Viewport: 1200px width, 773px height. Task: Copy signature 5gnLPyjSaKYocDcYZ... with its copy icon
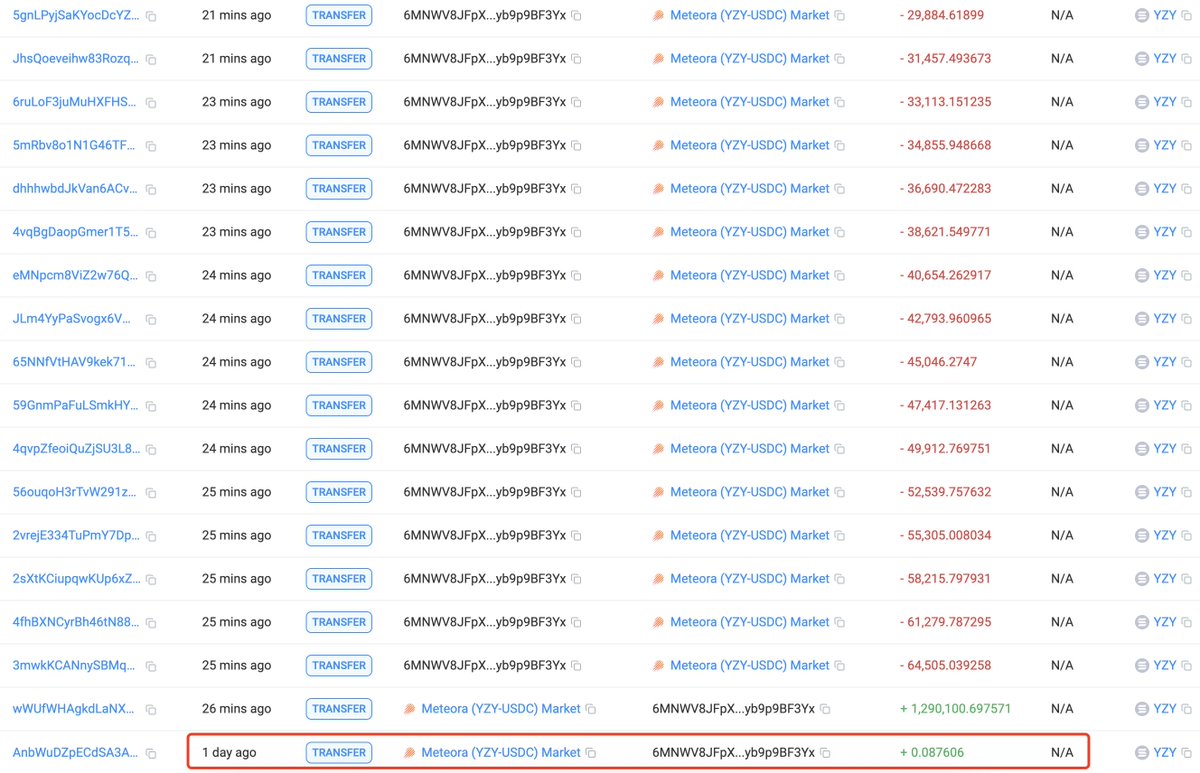pos(151,17)
